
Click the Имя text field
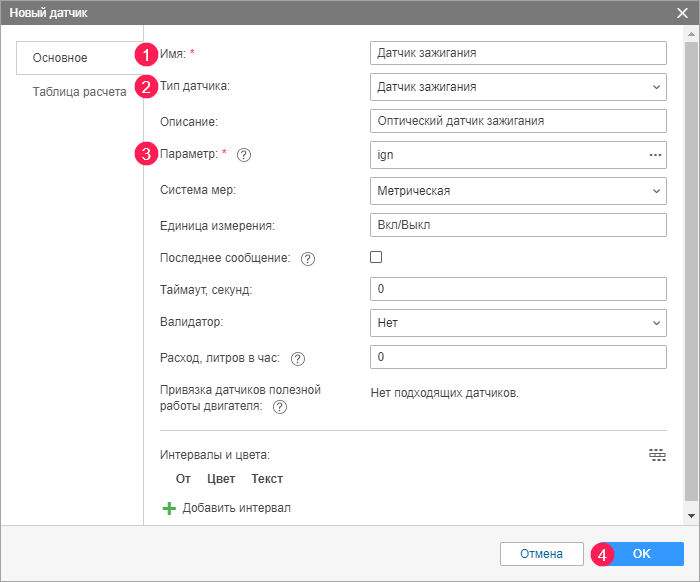[517, 53]
